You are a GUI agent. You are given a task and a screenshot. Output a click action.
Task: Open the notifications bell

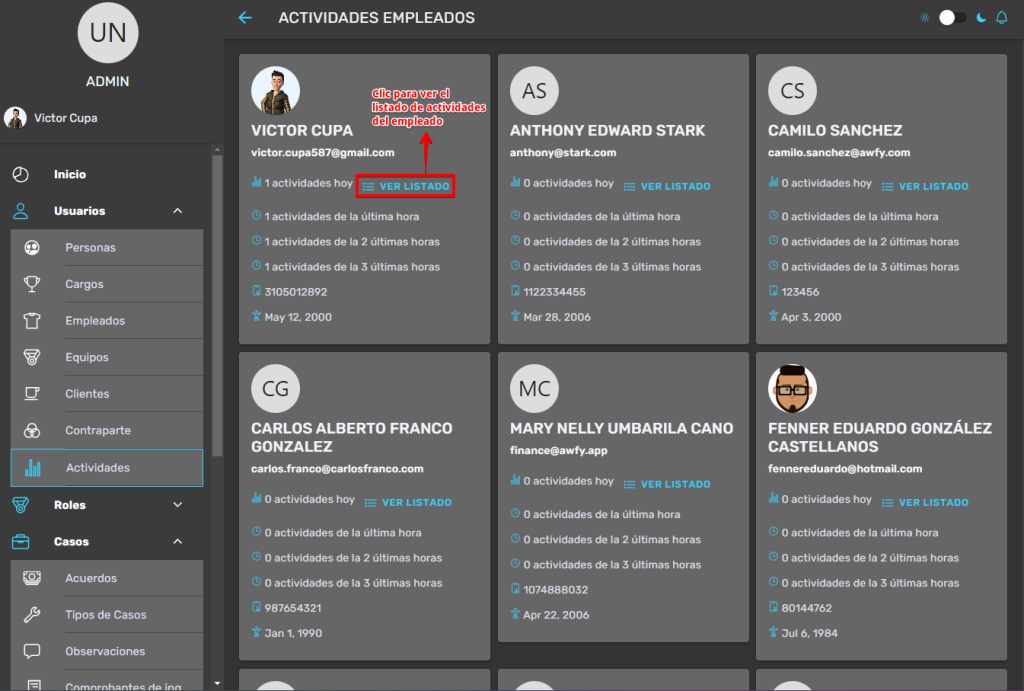(x=1001, y=18)
